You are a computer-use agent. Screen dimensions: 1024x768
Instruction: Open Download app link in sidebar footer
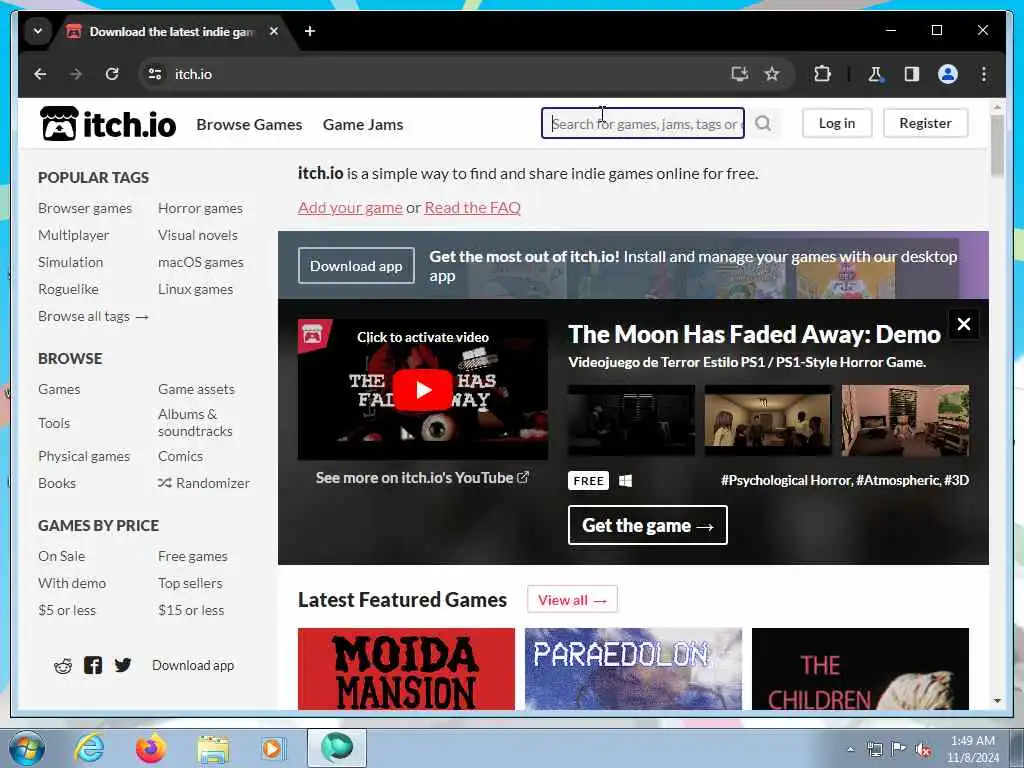click(x=193, y=665)
